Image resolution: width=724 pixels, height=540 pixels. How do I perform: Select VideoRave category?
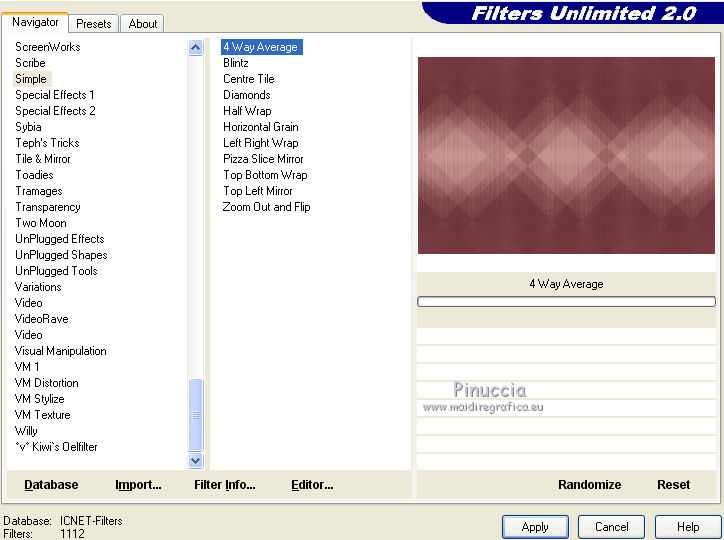point(42,319)
